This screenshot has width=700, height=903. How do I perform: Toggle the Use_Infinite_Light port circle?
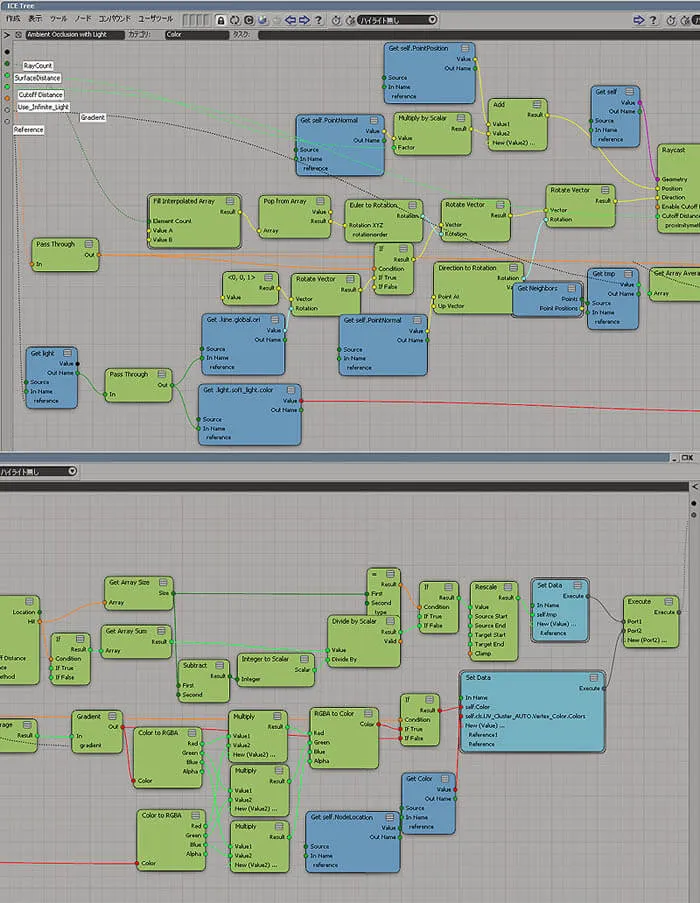click(7, 98)
